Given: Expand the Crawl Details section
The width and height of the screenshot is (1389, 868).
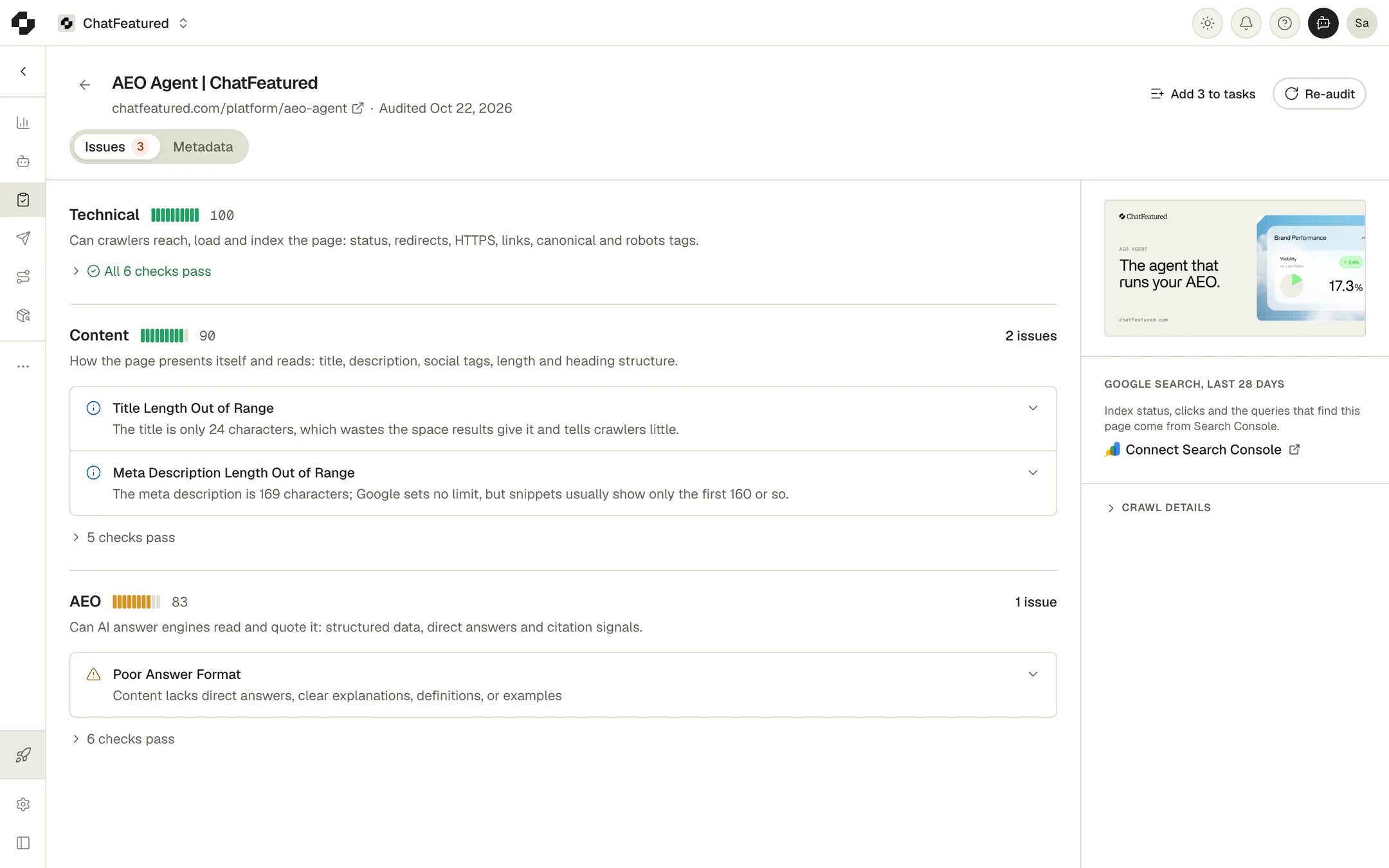Looking at the screenshot, I should tap(1159, 508).
